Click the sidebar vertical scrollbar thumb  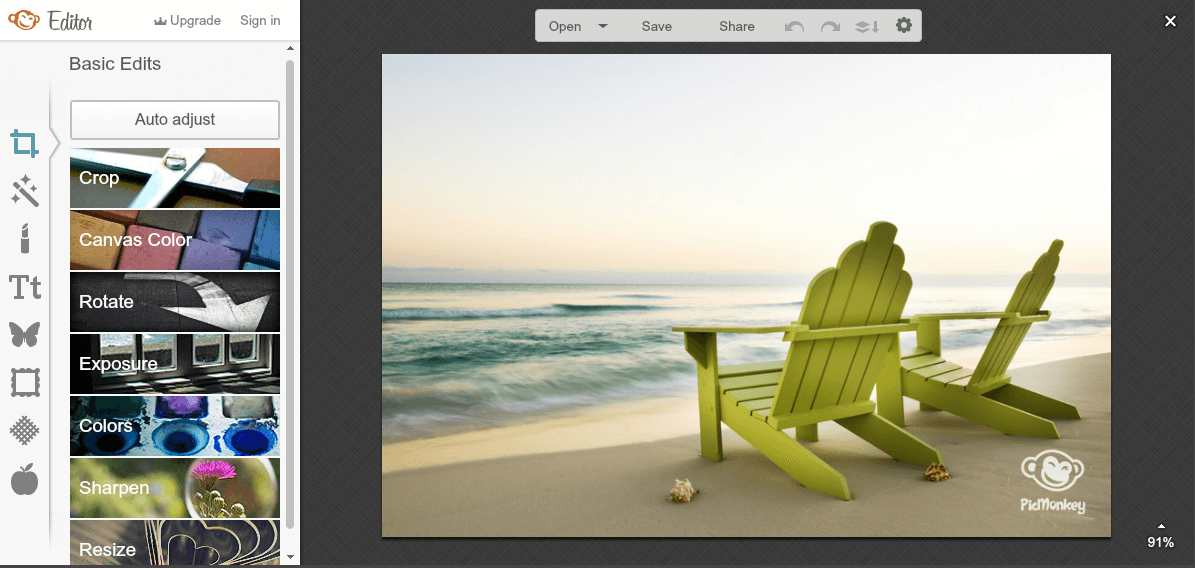coord(290,292)
